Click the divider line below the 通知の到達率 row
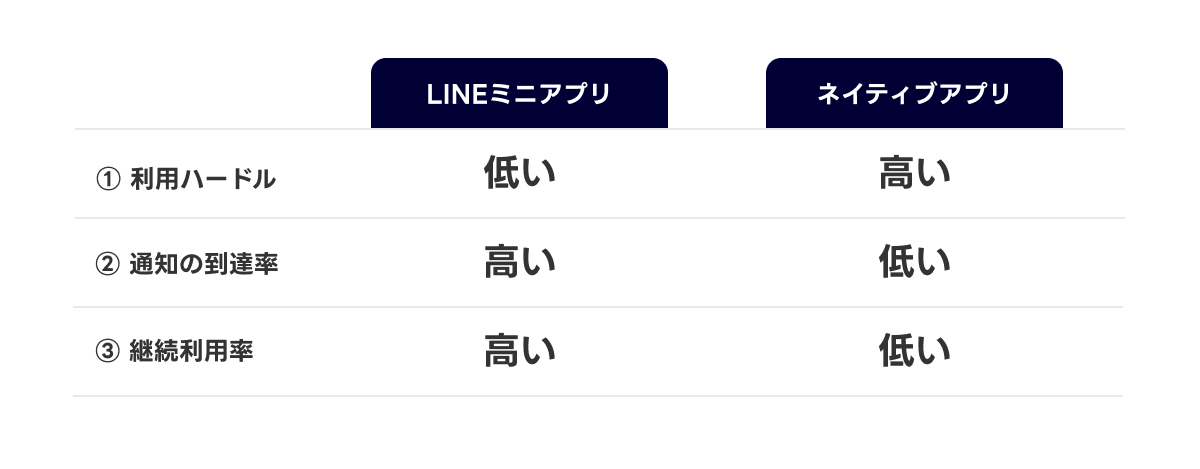This screenshot has height=469, width=1200. tap(598, 307)
